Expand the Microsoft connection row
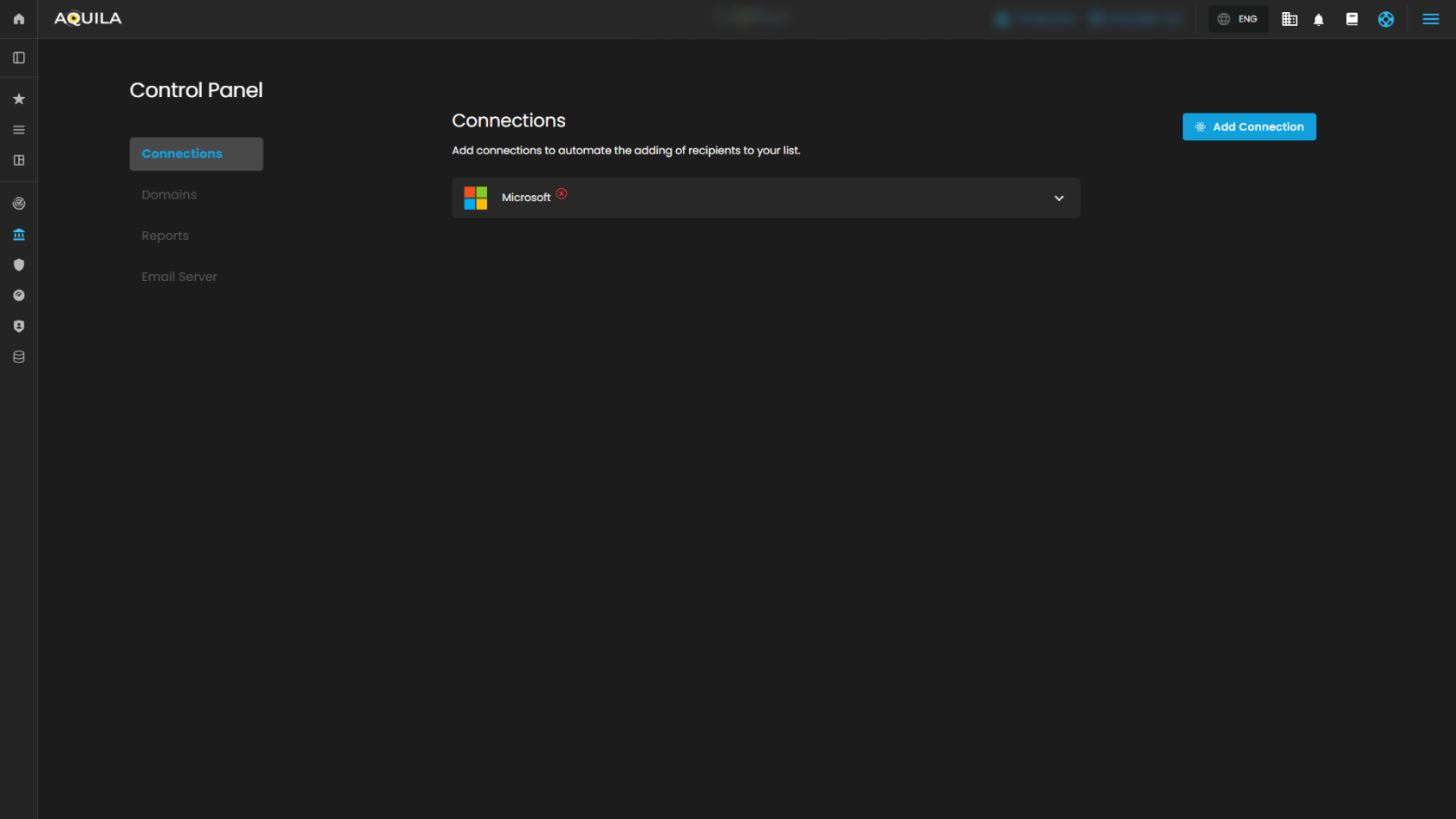 1058,198
